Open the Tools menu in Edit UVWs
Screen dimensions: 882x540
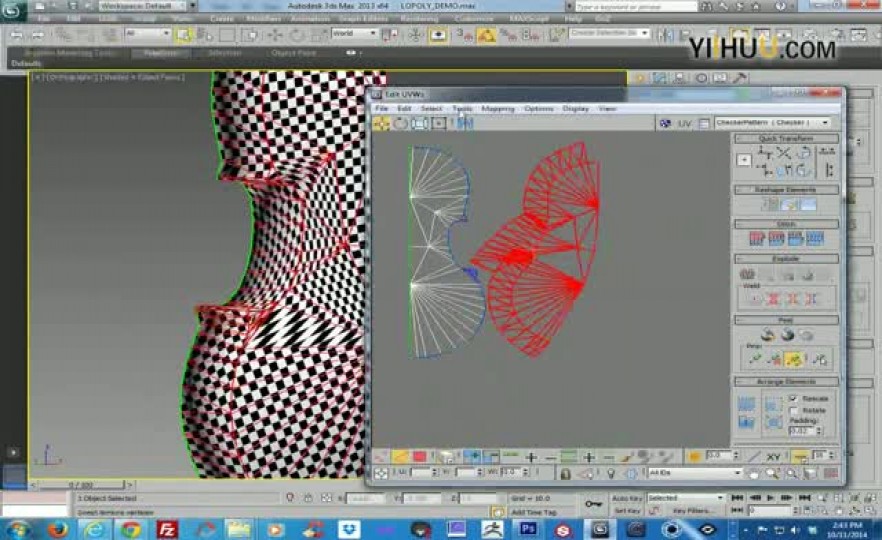(x=462, y=109)
